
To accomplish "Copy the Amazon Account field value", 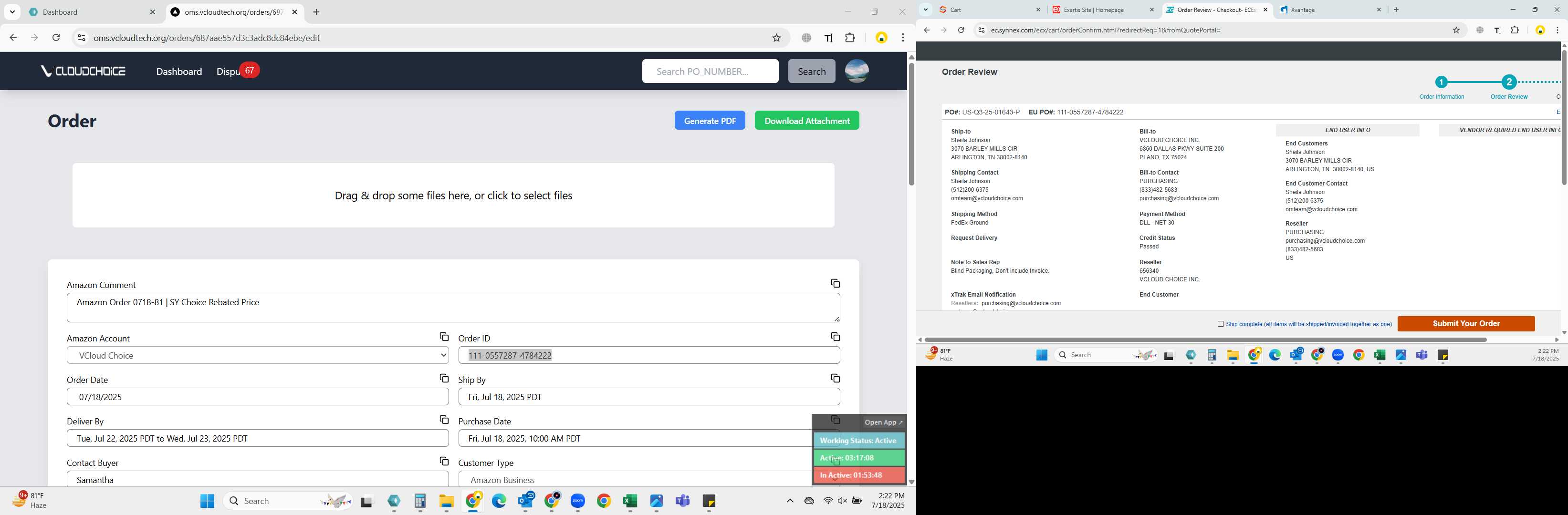I will 444,337.
